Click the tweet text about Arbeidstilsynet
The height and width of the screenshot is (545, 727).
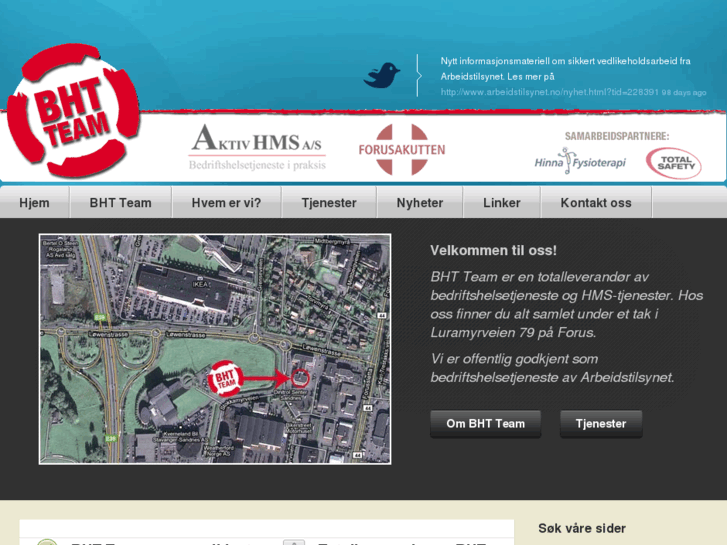point(565,69)
